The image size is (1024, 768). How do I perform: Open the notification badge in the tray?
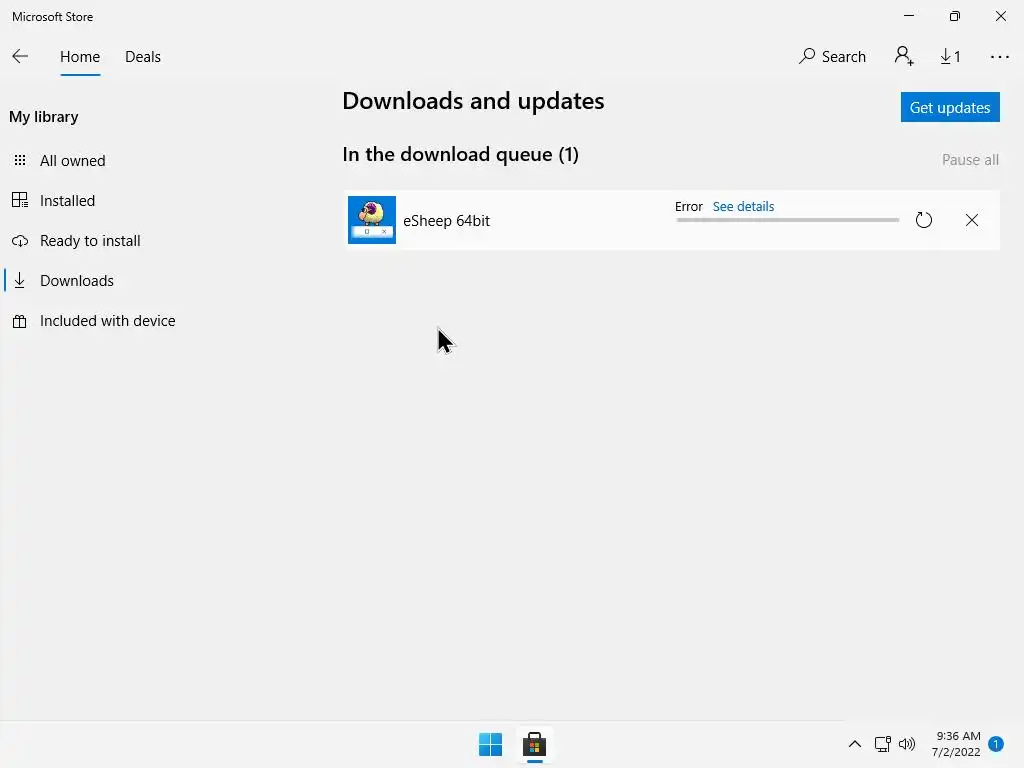[996, 744]
